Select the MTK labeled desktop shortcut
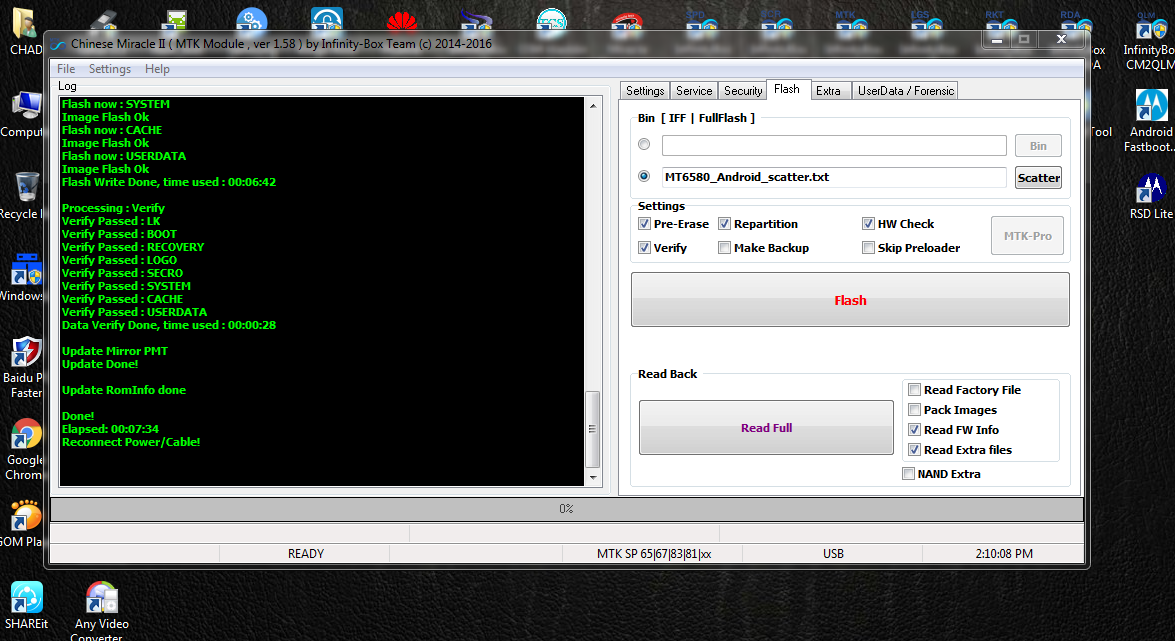Image resolution: width=1175 pixels, height=641 pixels. [851, 21]
